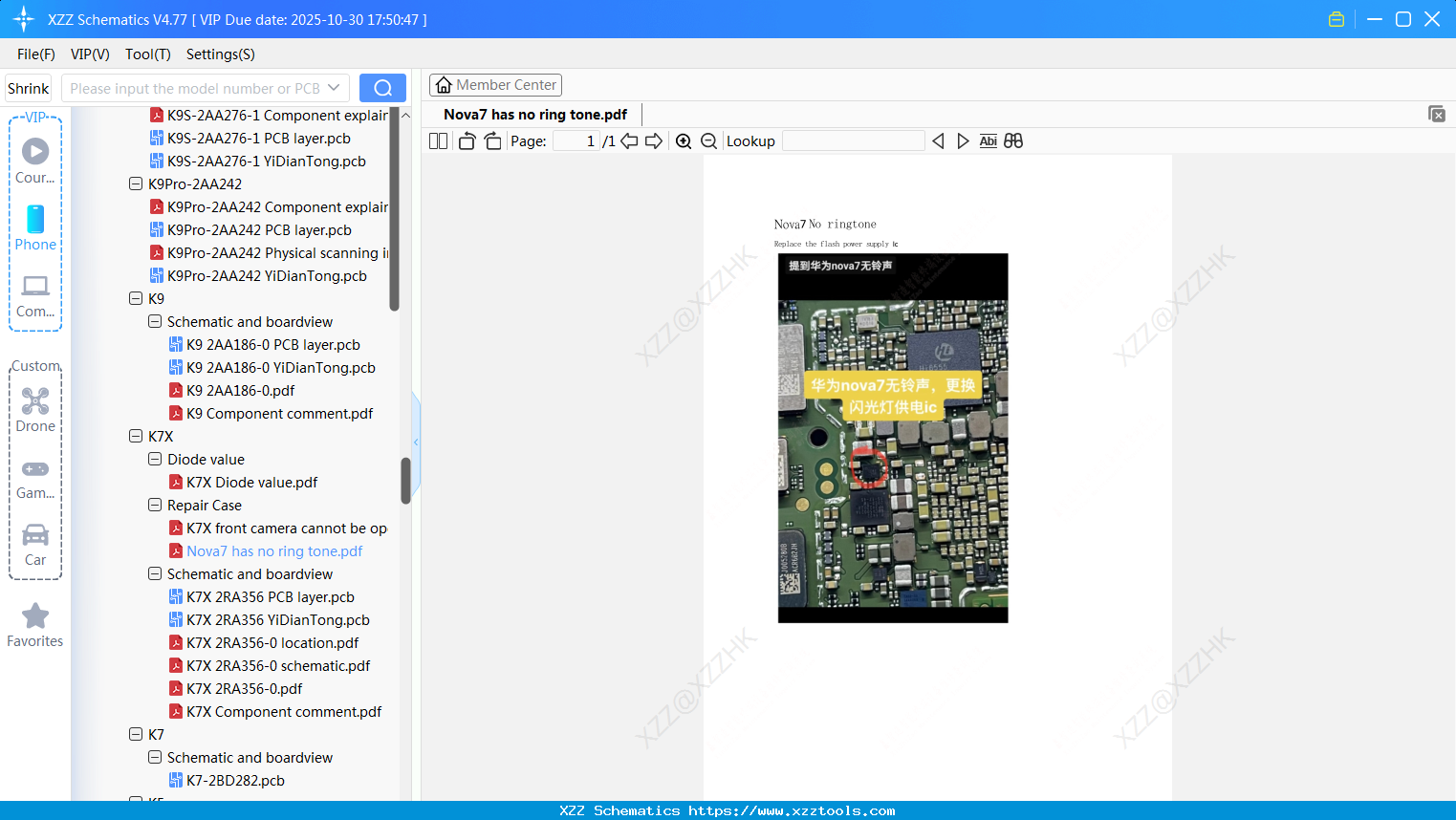Image resolution: width=1456 pixels, height=820 pixels.
Task: Select the Phone category icon
Action: 35,227
